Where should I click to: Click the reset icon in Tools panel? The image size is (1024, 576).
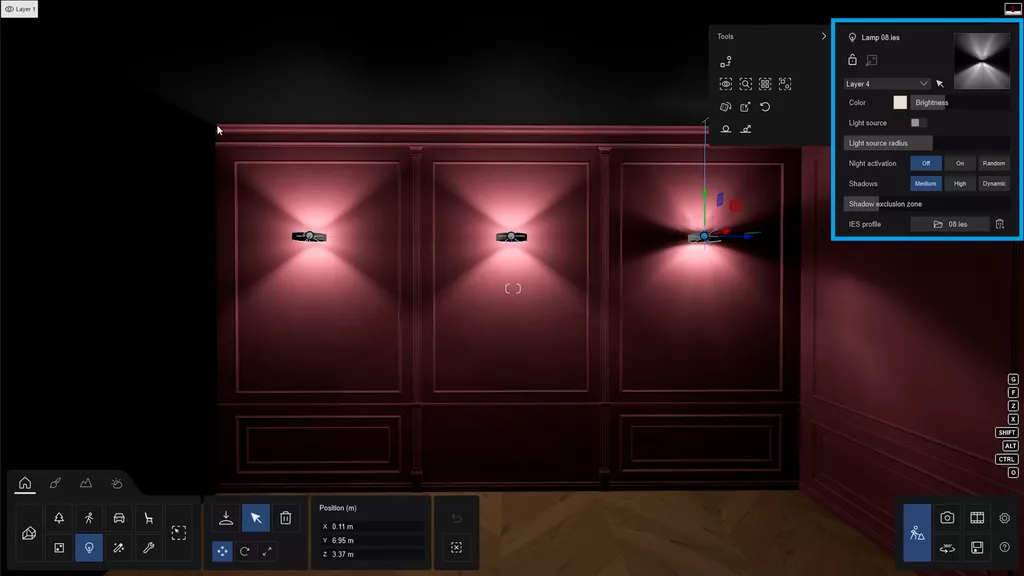pos(765,107)
